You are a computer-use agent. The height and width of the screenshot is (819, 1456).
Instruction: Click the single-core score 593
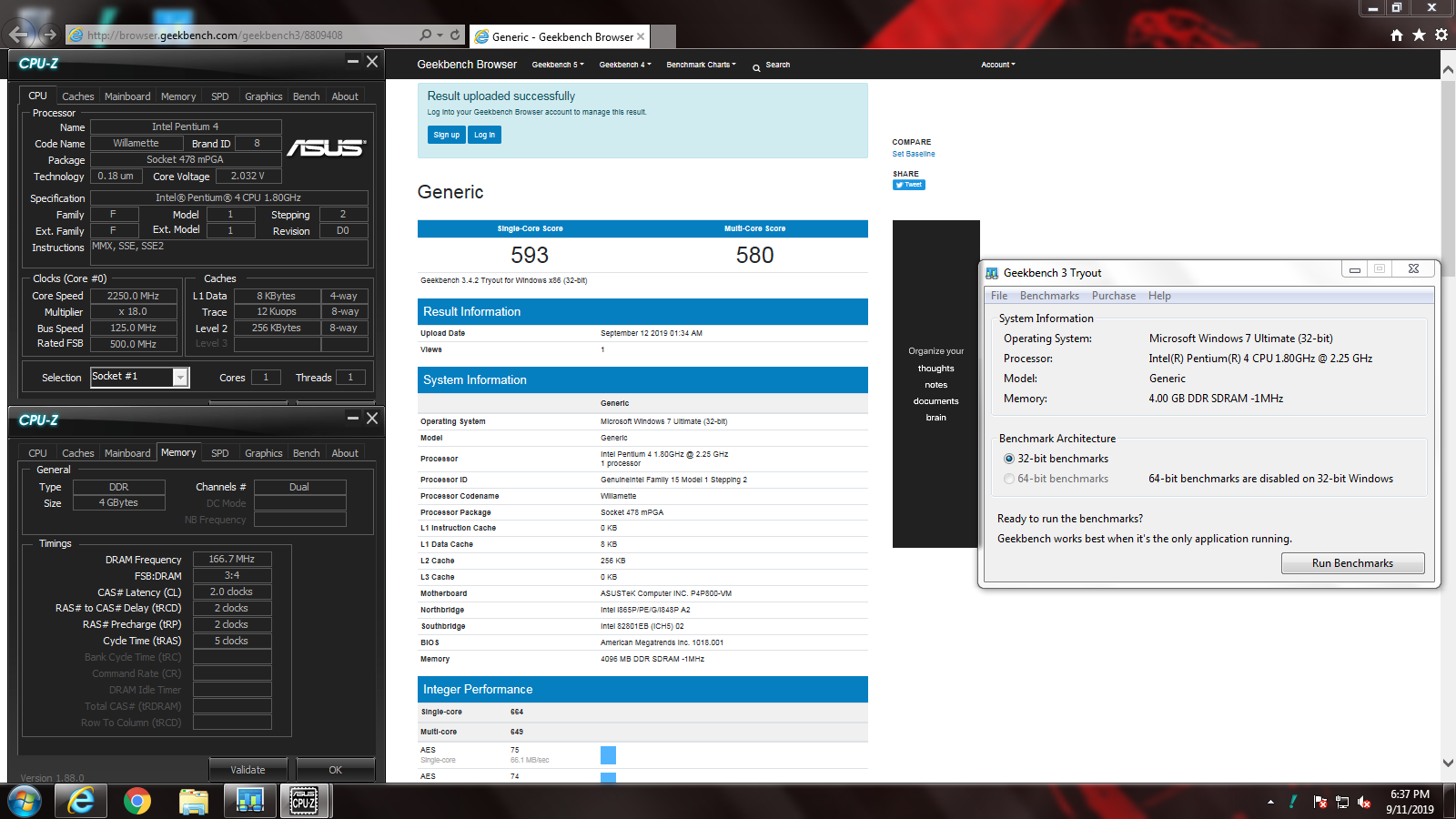[x=530, y=256]
